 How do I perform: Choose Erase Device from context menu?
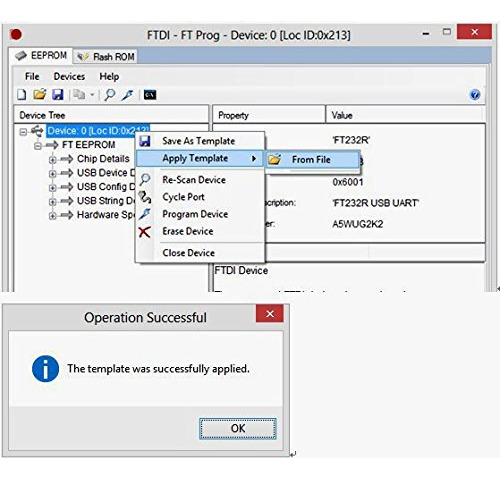[x=188, y=231]
